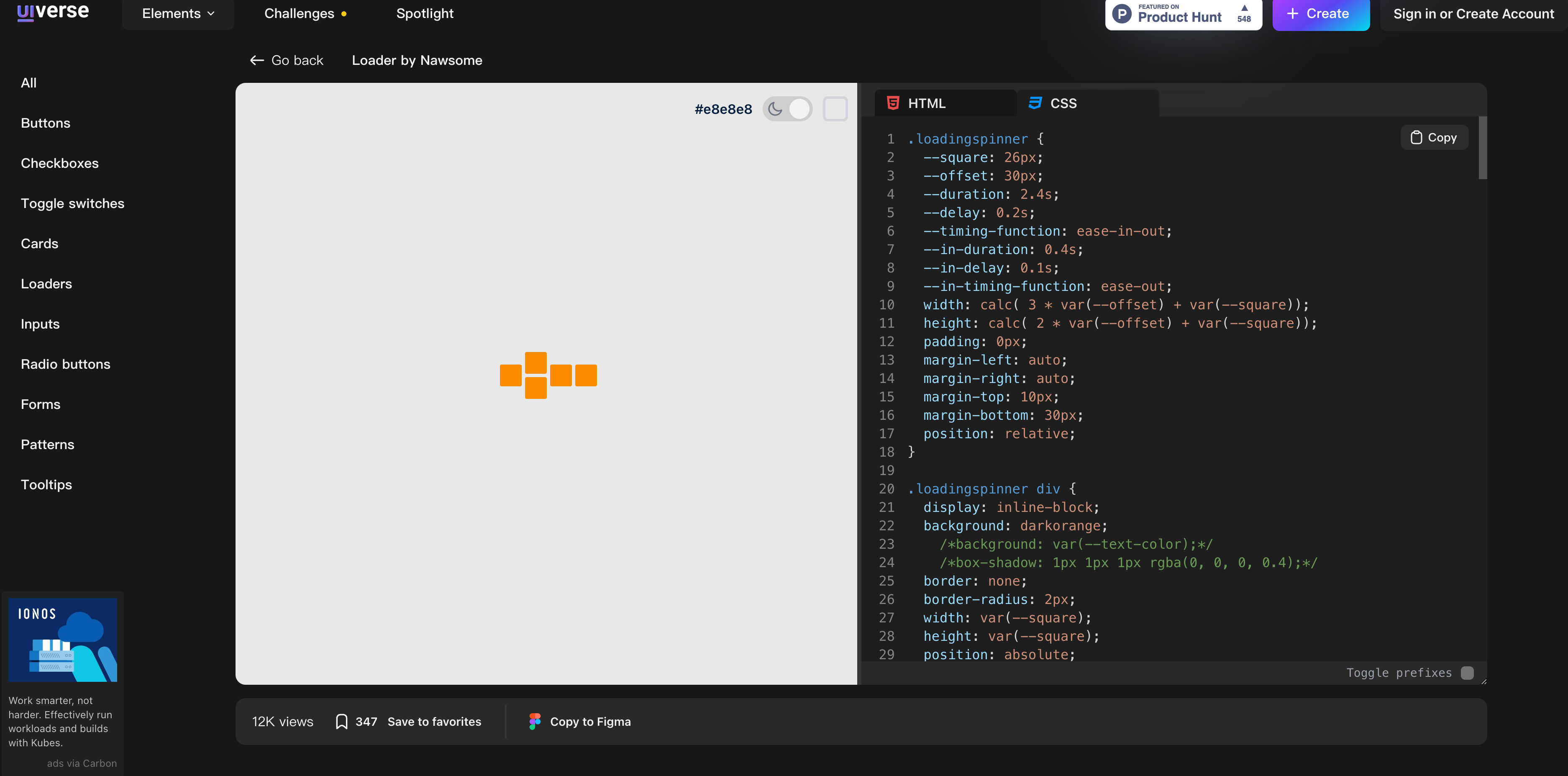The height and width of the screenshot is (776, 1568).
Task: Click the #e8e8e8 color value
Action: pyautogui.click(x=723, y=109)
